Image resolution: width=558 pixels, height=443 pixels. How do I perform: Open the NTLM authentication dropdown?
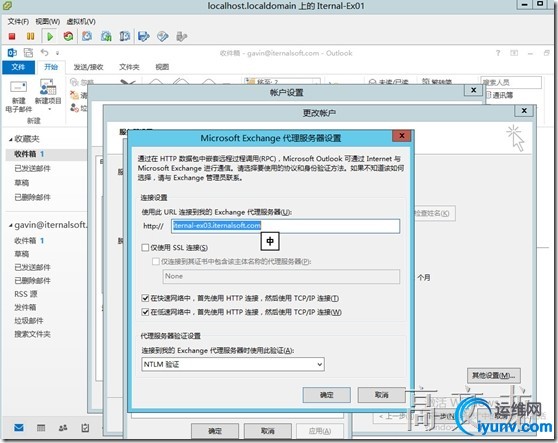233,364
